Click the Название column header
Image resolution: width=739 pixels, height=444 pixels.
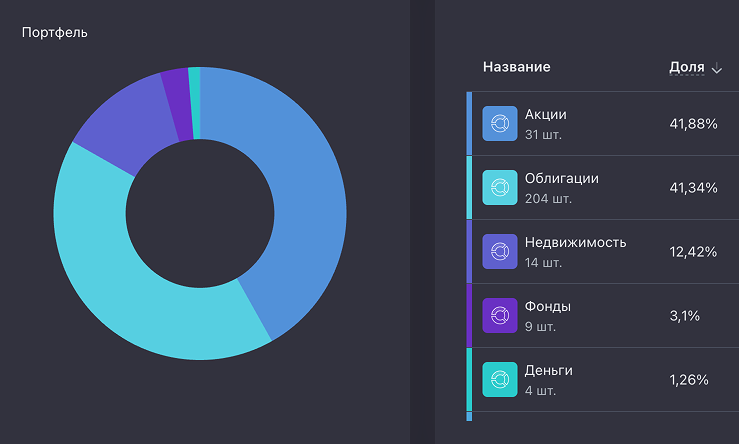click(517, 67)
